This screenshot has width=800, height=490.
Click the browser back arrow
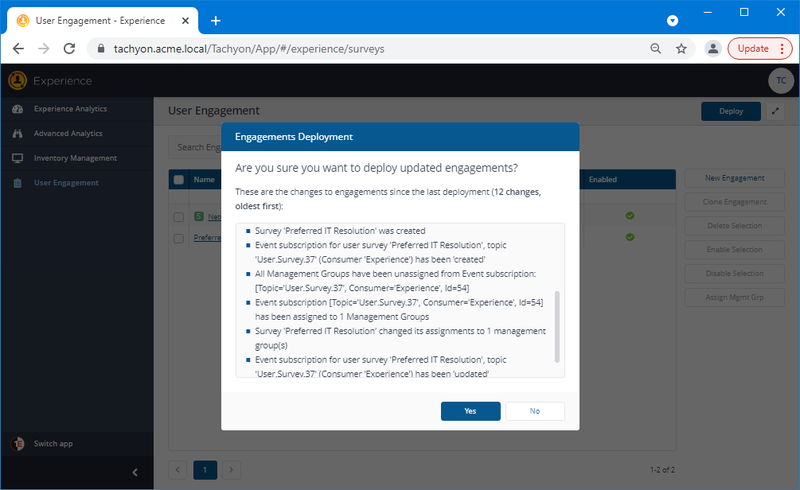(x=18, y=48)
